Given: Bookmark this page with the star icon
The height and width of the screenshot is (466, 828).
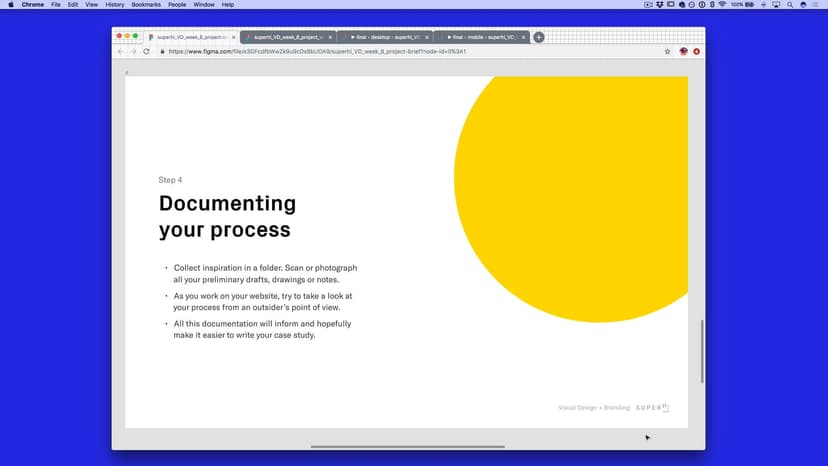Looking at the screenshot, I should point(667,52).
